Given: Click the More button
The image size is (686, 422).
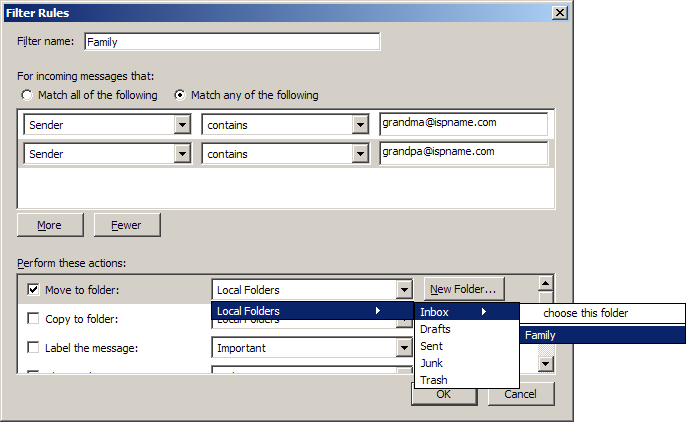Looking at the screenshot, I should click(49, 225).
